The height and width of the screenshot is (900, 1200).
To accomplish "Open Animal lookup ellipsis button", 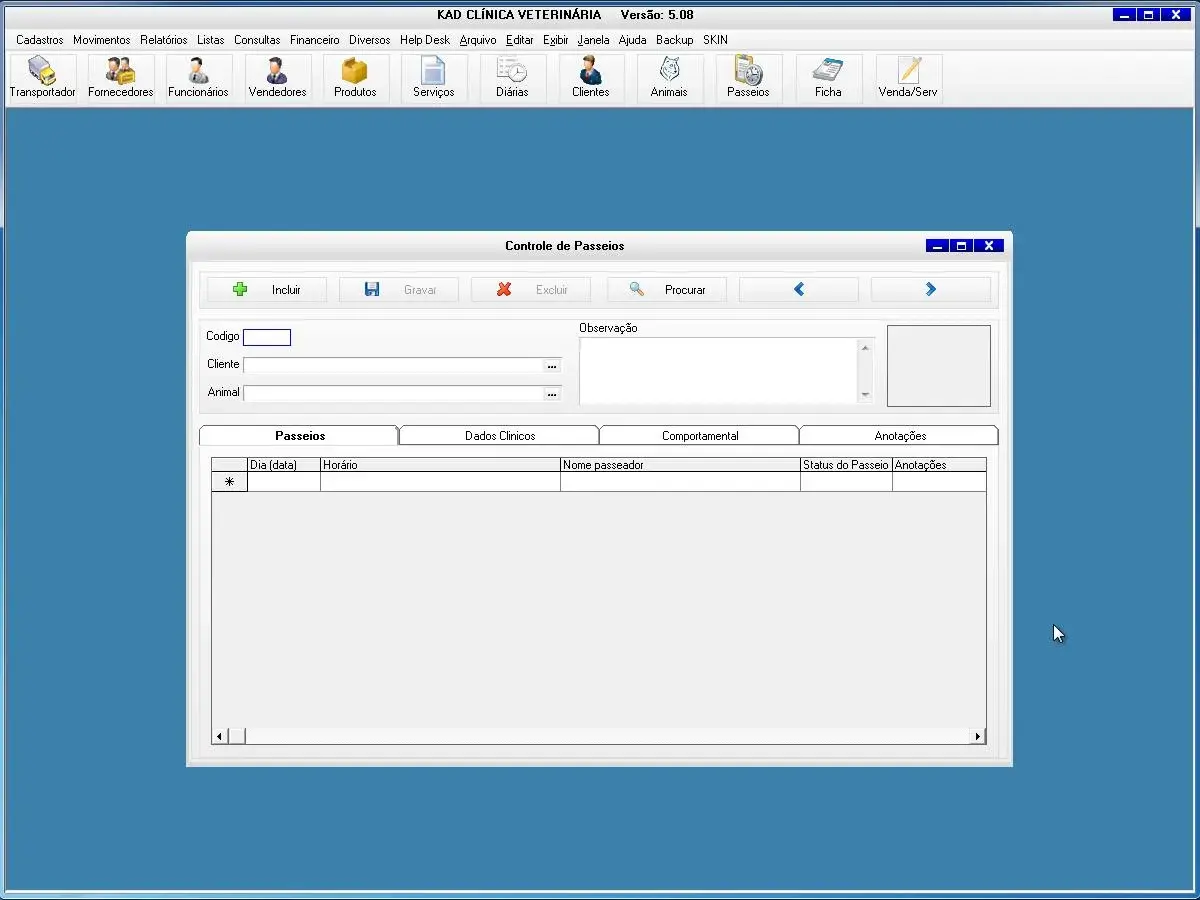I will click(x=551, y=394).
